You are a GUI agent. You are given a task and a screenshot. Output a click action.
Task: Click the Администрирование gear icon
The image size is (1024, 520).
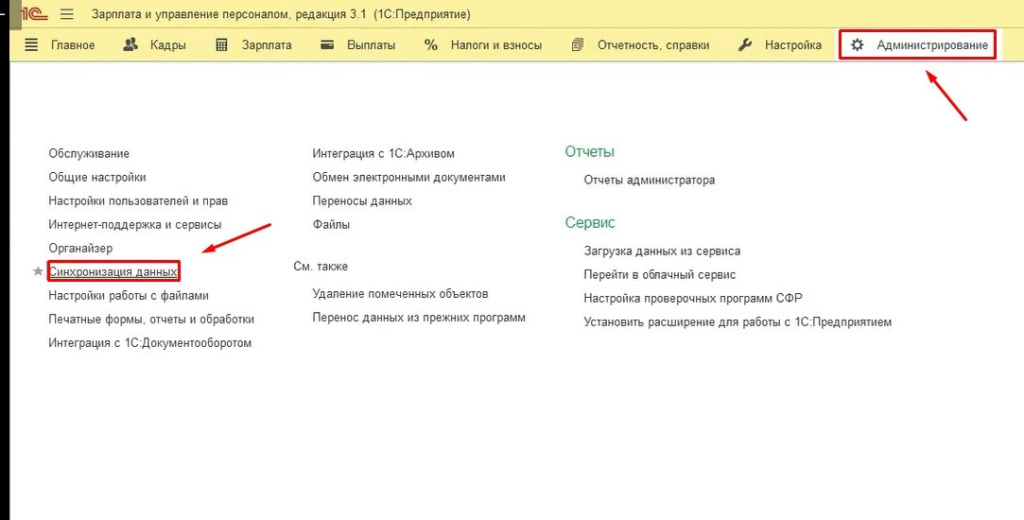pos(857,45)
